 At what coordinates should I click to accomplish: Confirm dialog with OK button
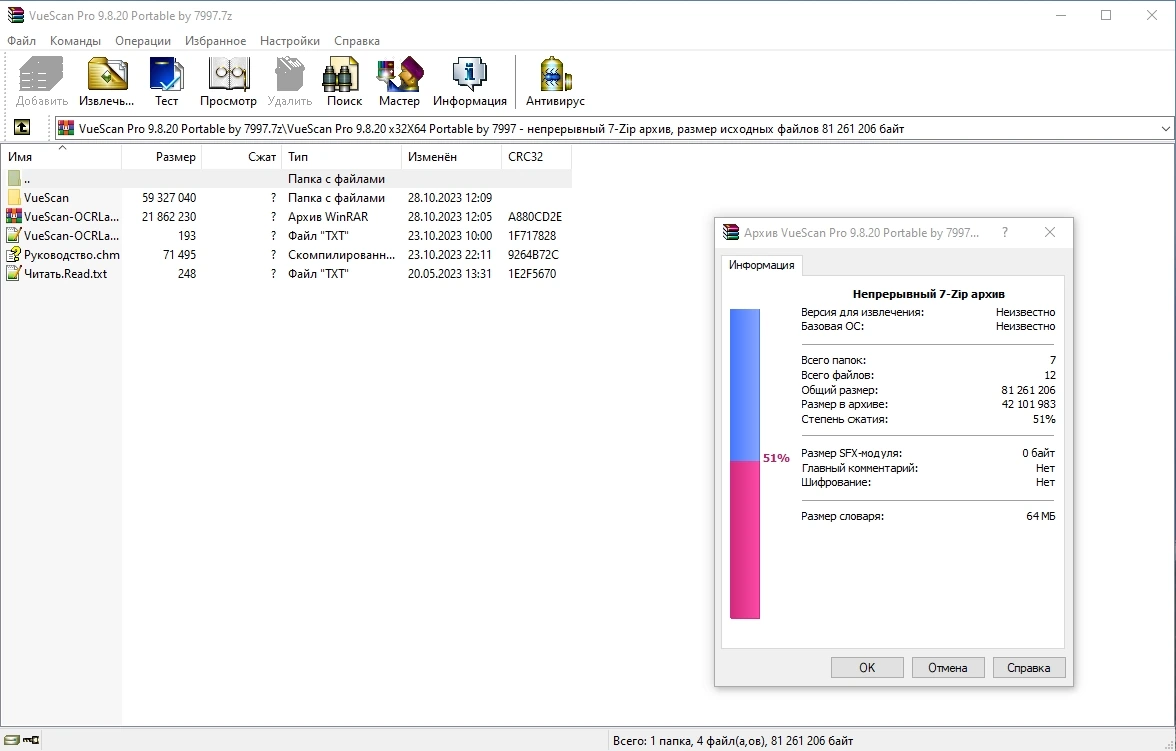pyautogui.click(x=867, y=668)
